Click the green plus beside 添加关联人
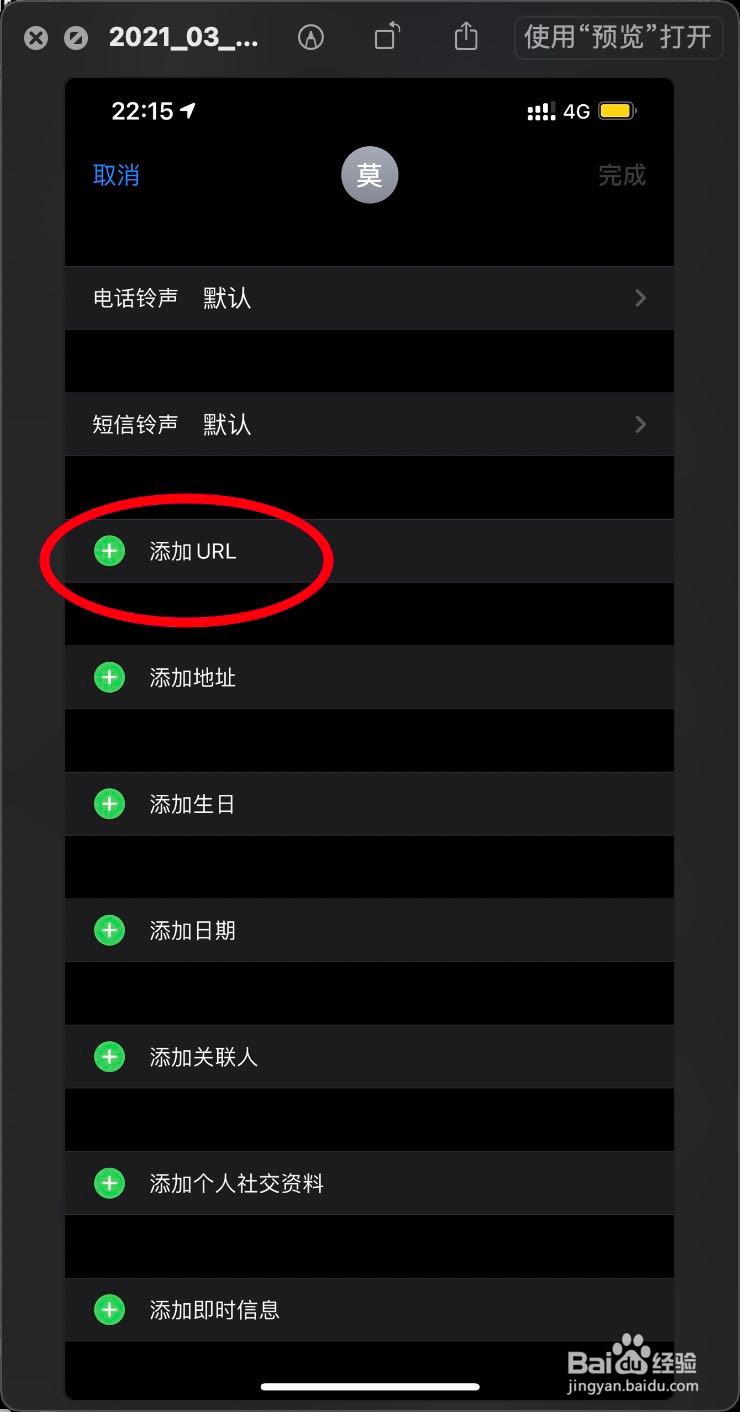740x1412 pixels. [109, 1057]
